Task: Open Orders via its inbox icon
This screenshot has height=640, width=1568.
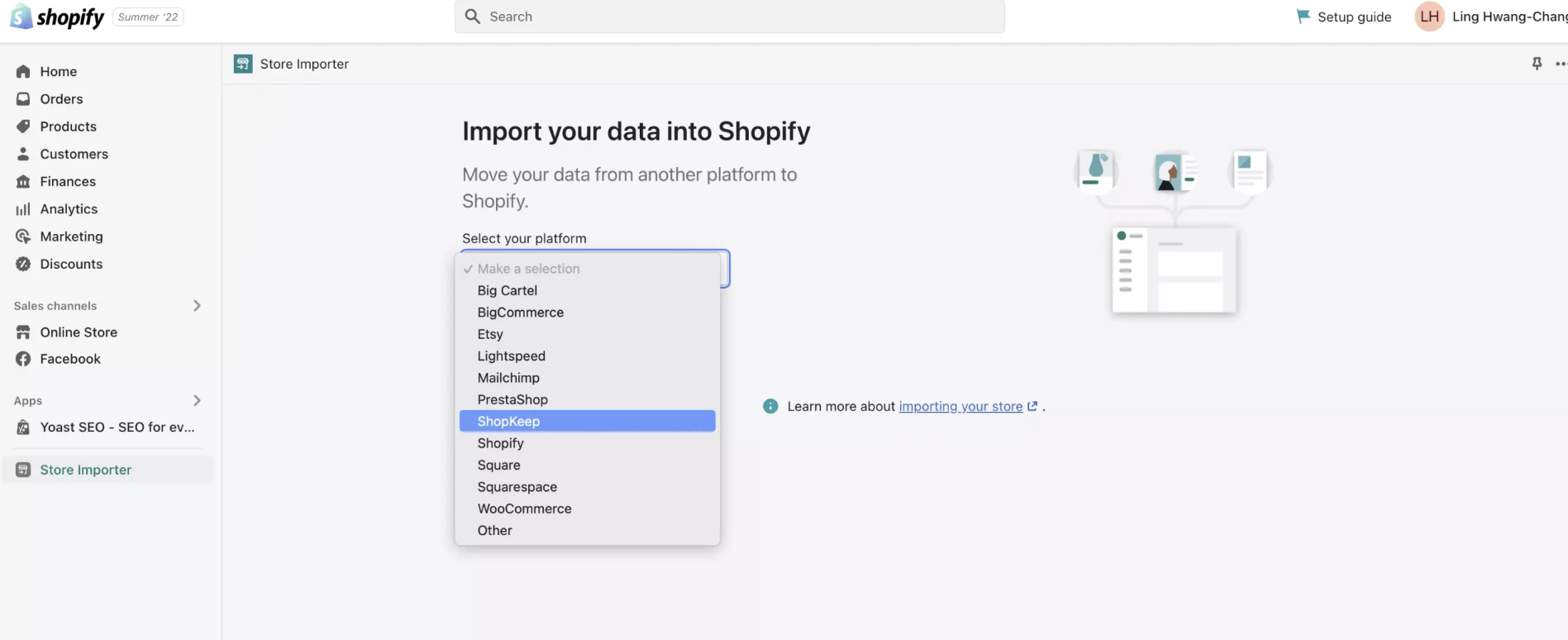Action: click(x=23, y=99)
